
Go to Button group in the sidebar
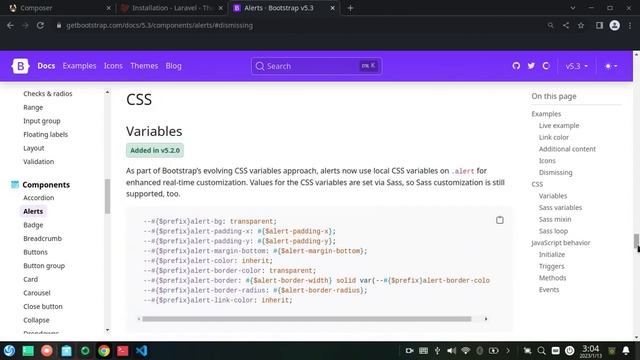44,266
